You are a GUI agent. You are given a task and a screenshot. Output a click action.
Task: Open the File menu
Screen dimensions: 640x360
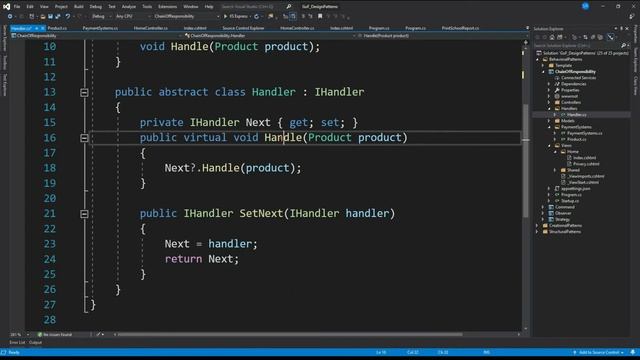[x=17, y=7]
